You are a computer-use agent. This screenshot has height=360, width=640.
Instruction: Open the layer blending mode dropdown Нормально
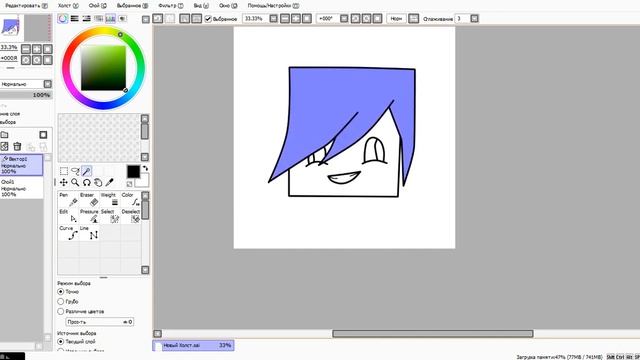pyautogui.click(x=48, y=84)
